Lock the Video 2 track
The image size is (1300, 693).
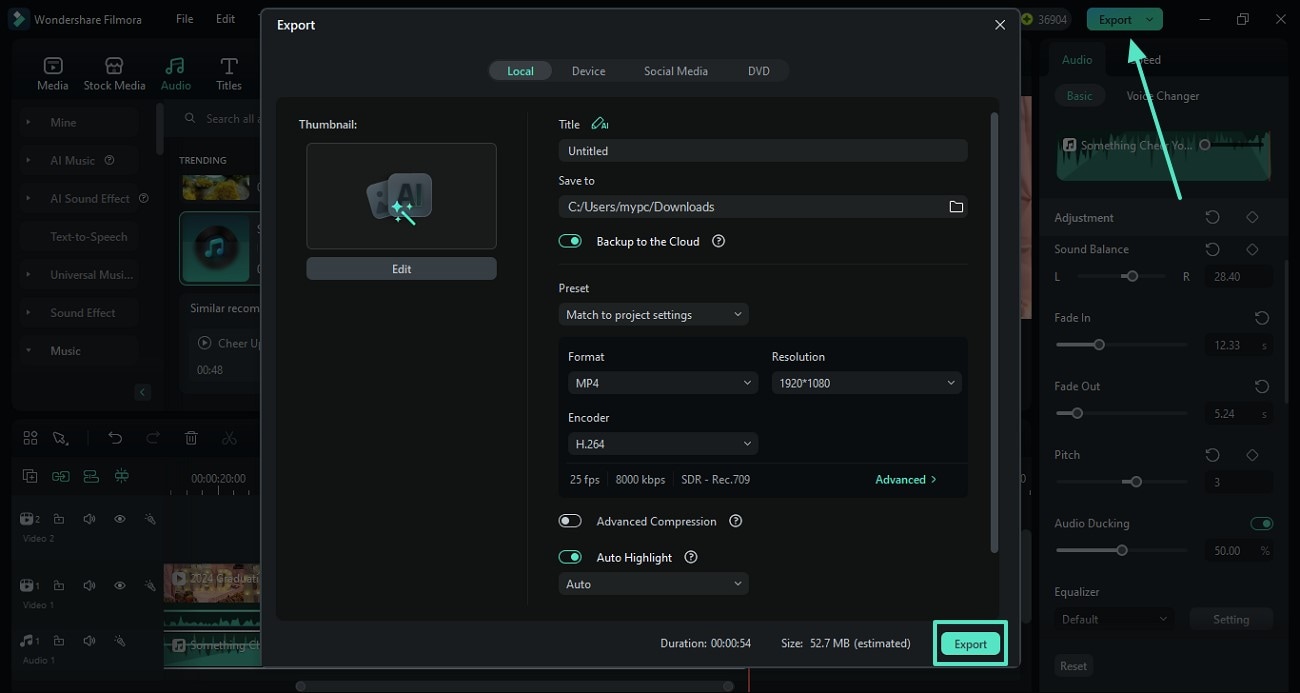coord(59,519)
